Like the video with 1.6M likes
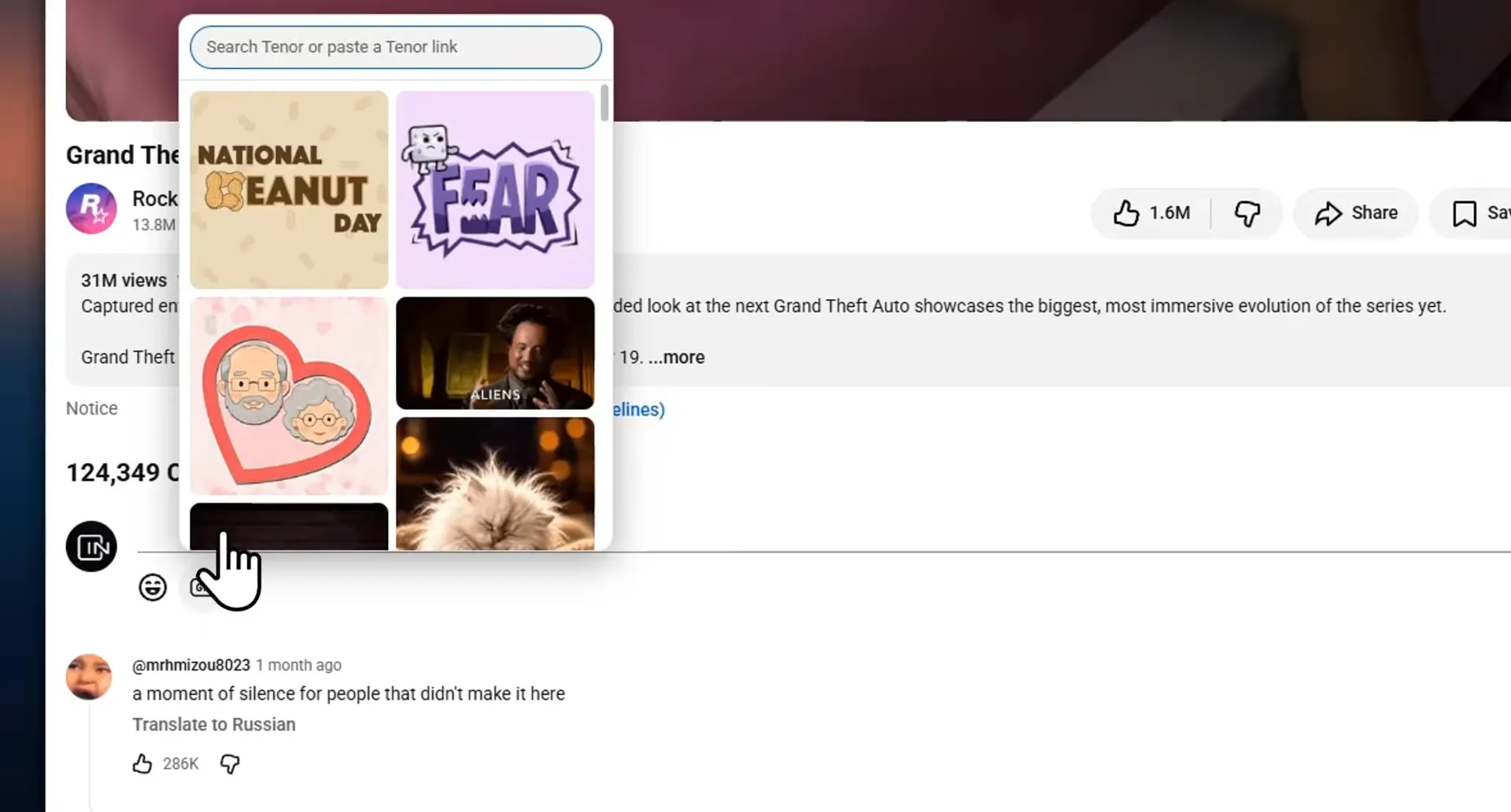 [x=1151, y=213]
